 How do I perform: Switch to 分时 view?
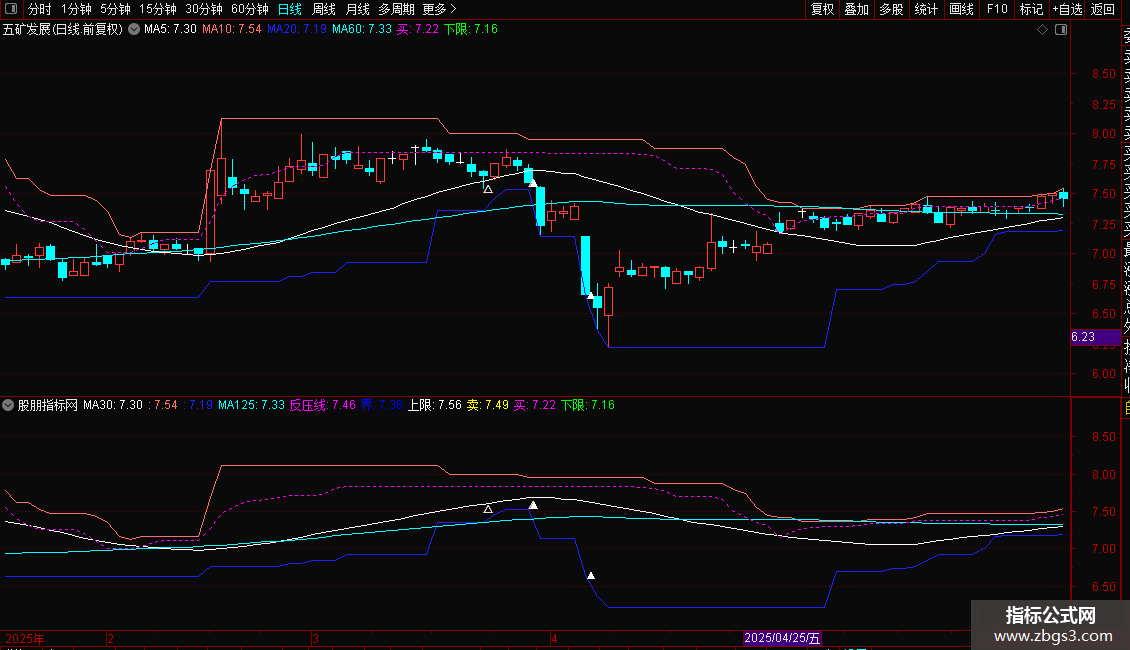click(x=40, y=9)
